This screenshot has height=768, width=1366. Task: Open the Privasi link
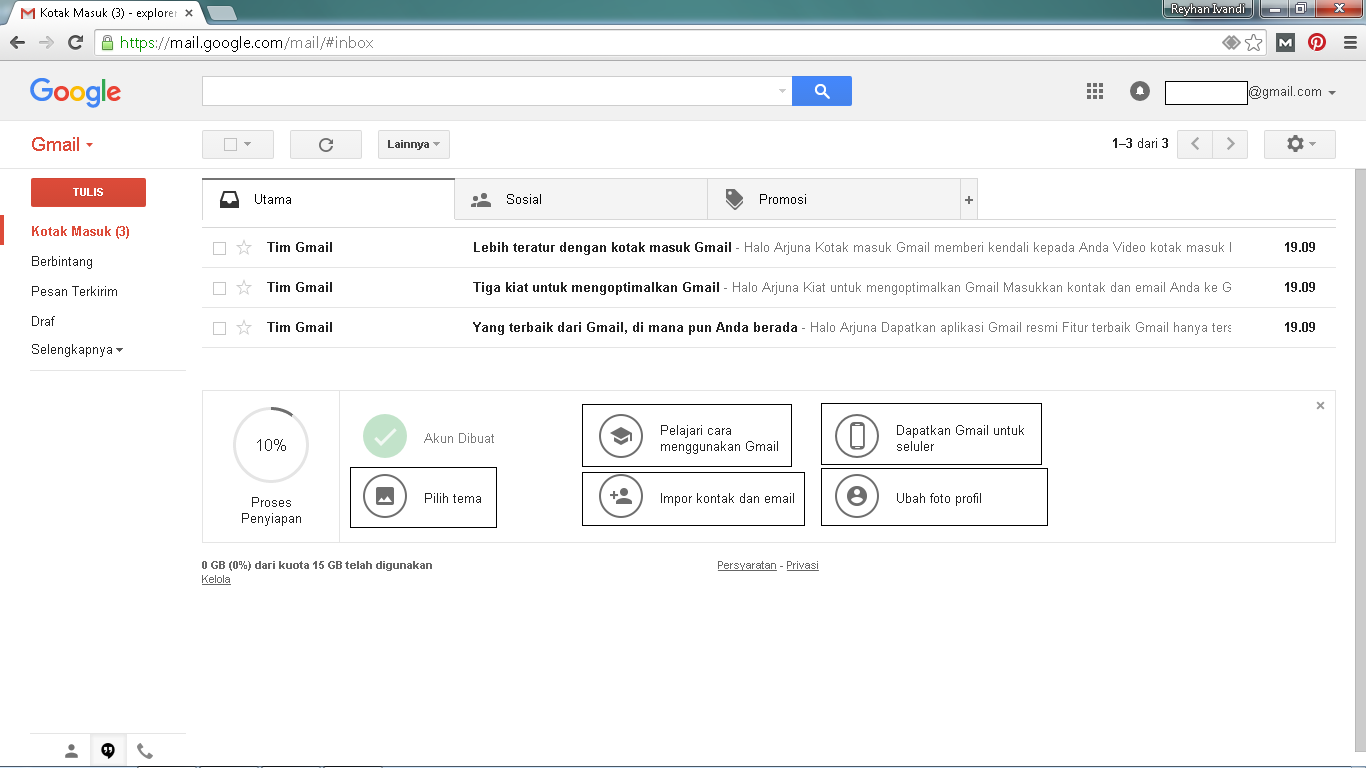tap(802, 565)
